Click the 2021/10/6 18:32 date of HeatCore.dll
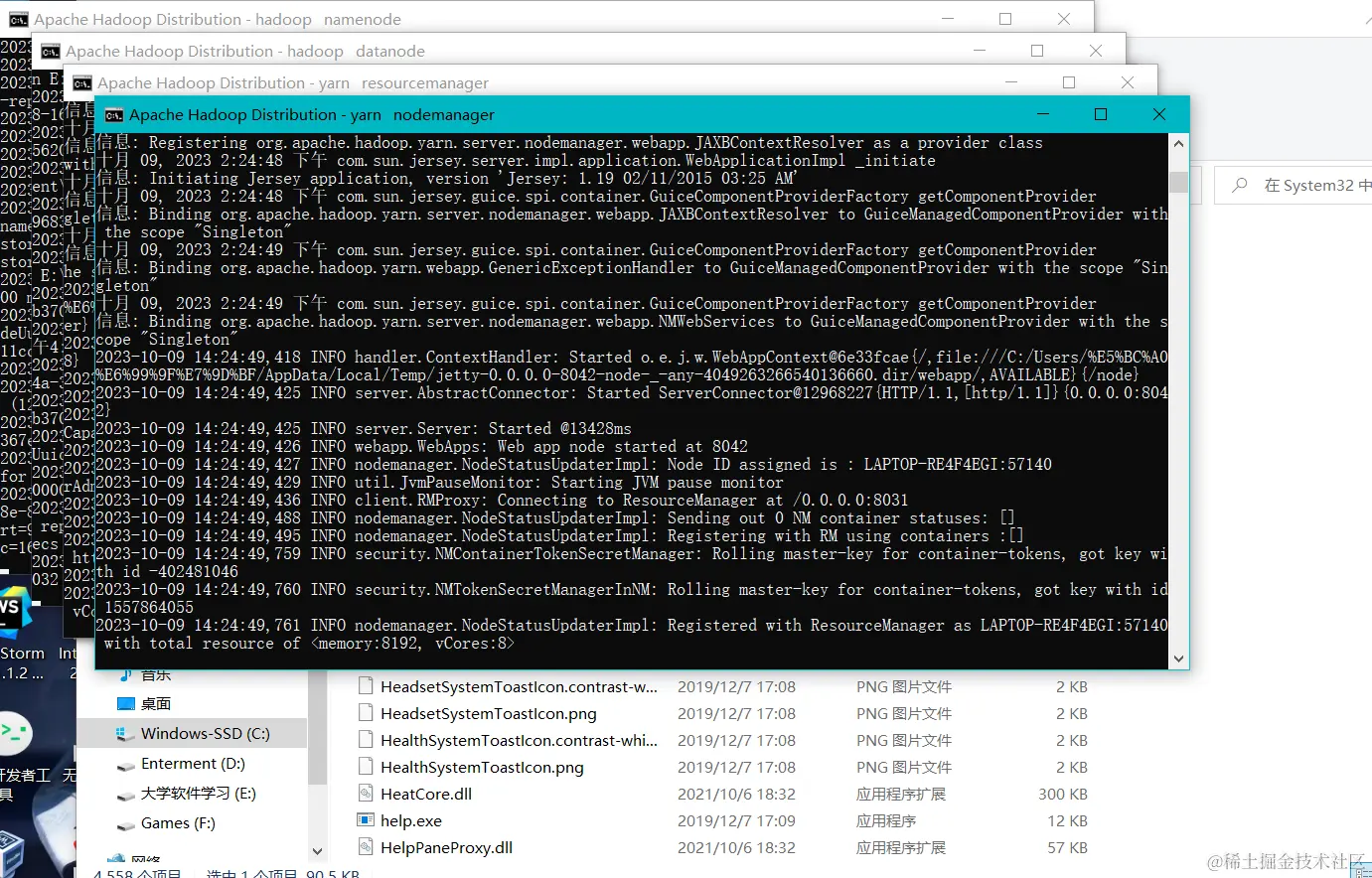This screenshot has height=878, width=1372. (x=736, y=794)
